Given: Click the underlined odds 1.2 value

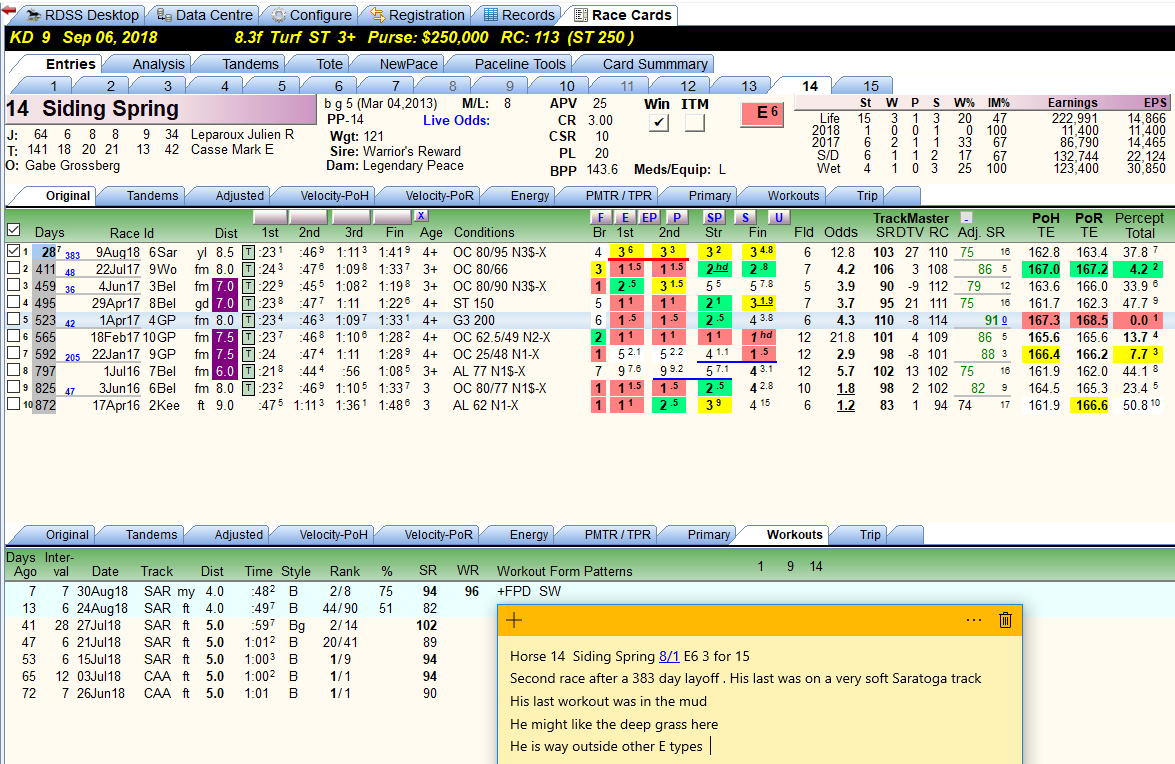Looking at the screenshot, I should [846, 405].
